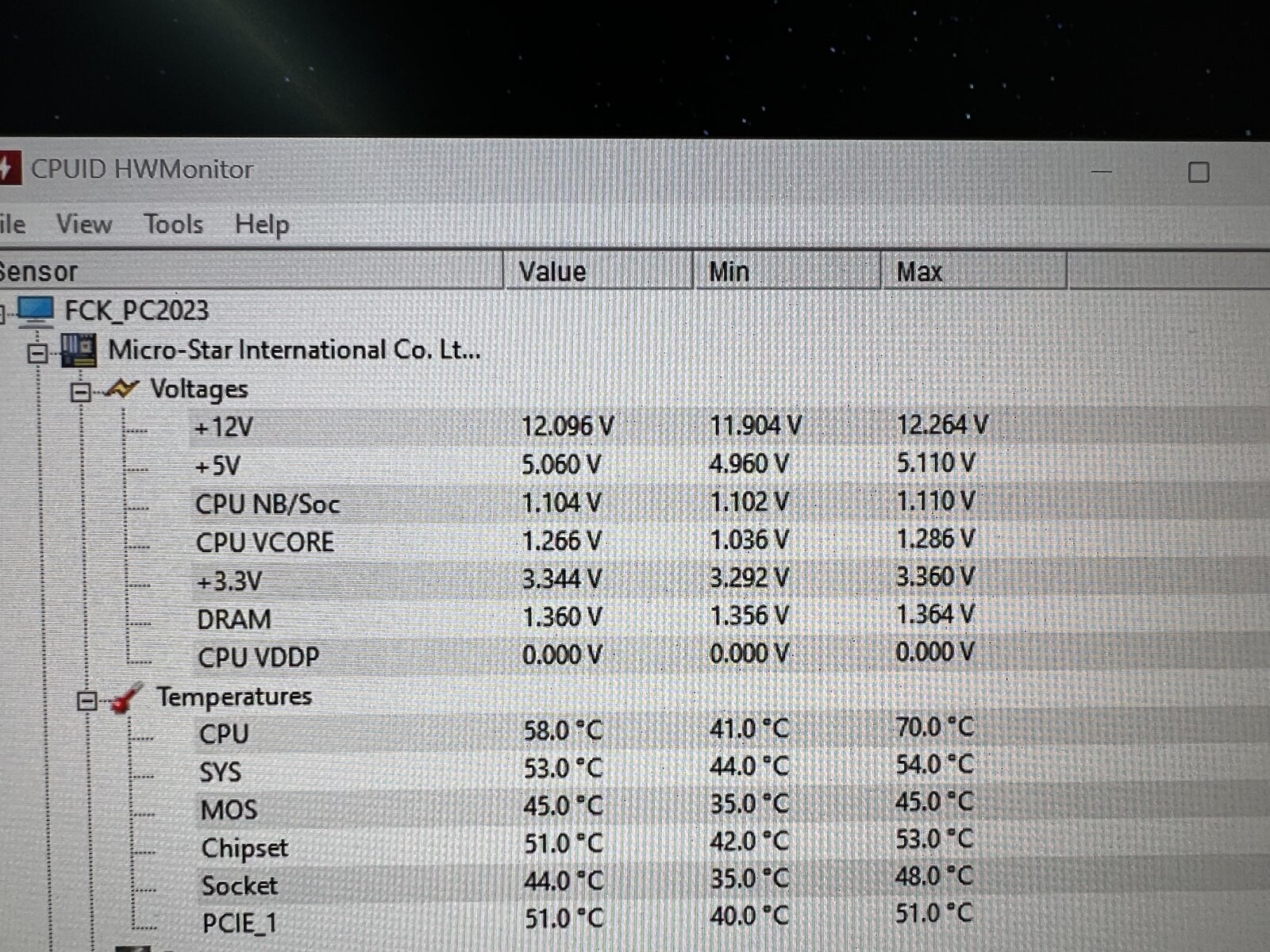Maximize the HWMonitor window
1270x952 pixels.
(x=1199, y=172)
